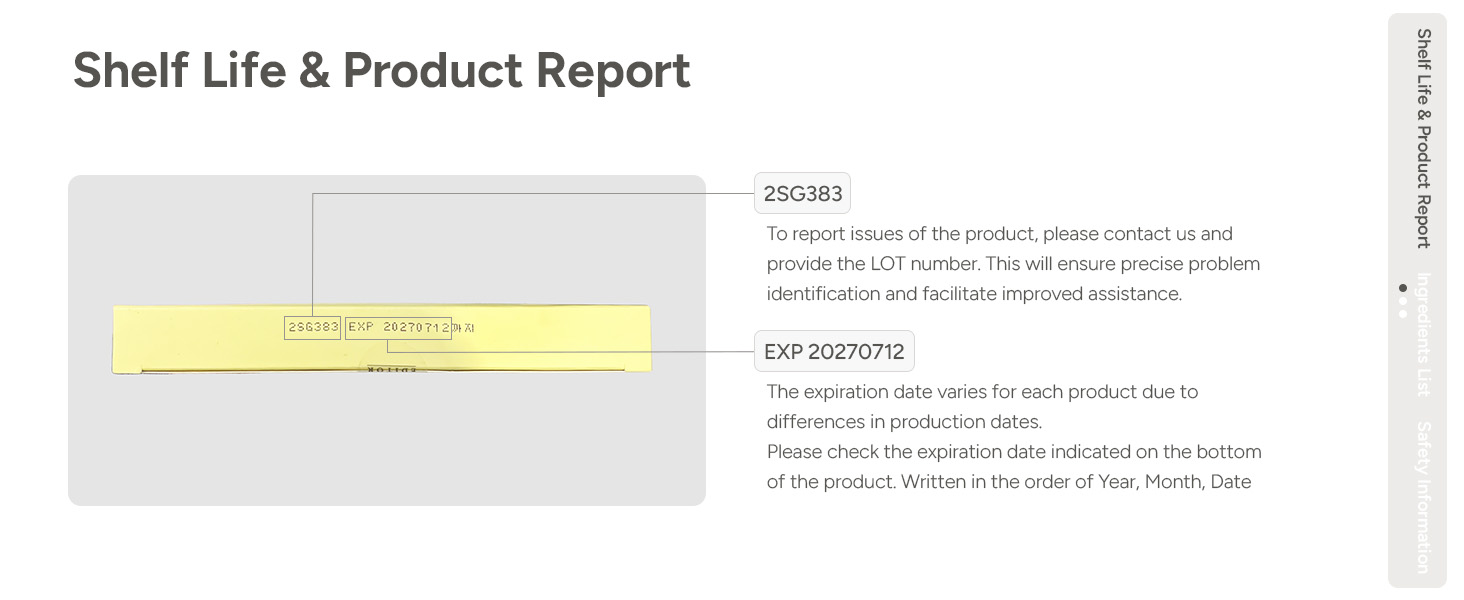Click the 2SG383 LOT number label
Image resolution: width=1464 pixels, height=600 pixels.
tap(802, 194)
